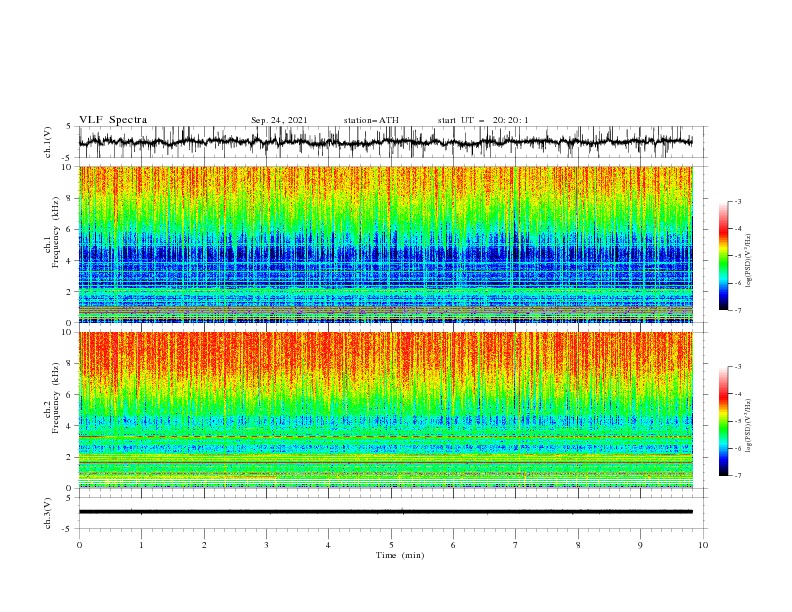Click the '5' tick on time axis

point(390,545)
